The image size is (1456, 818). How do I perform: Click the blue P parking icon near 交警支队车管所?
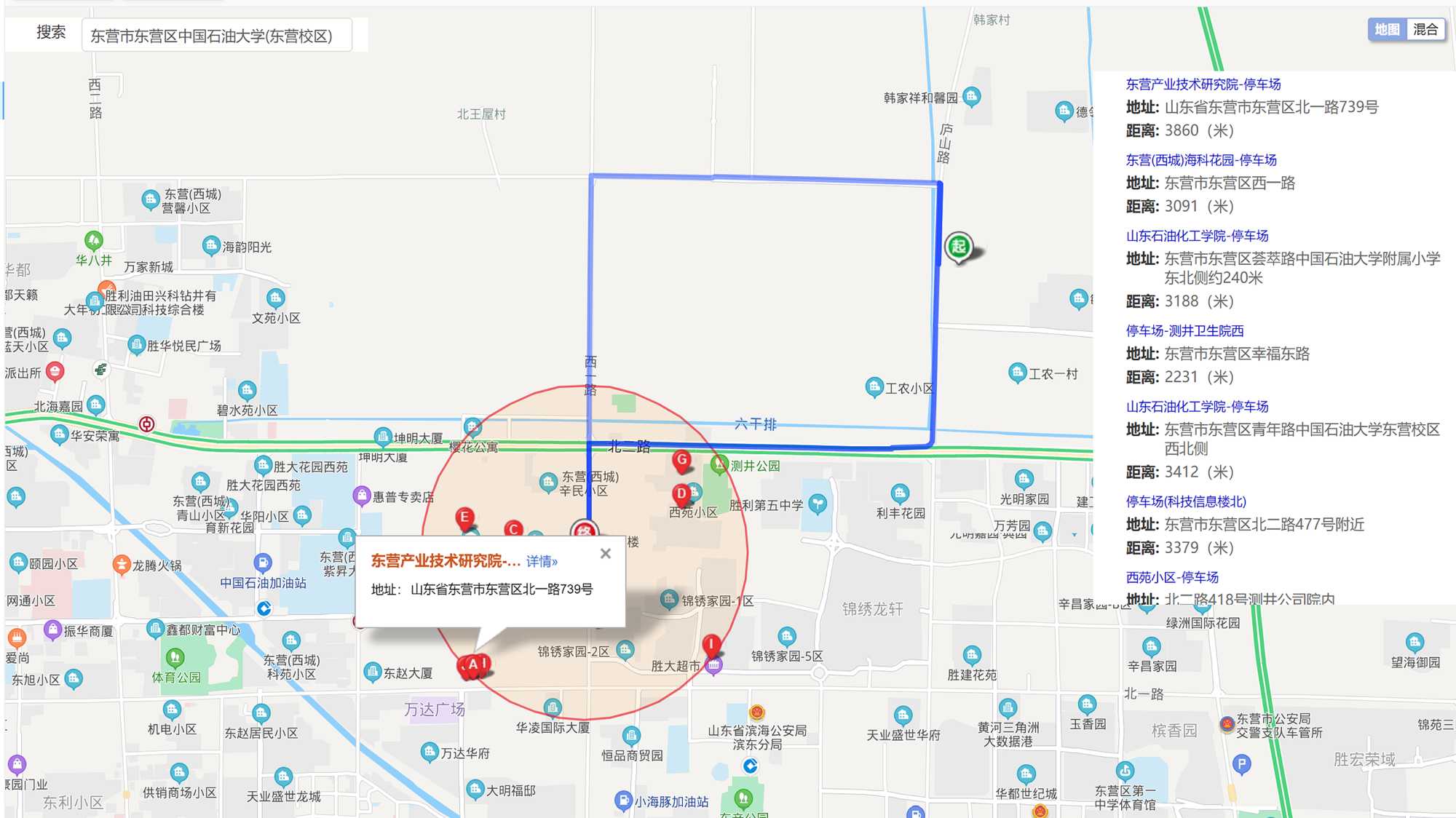tap(1242, 764)
